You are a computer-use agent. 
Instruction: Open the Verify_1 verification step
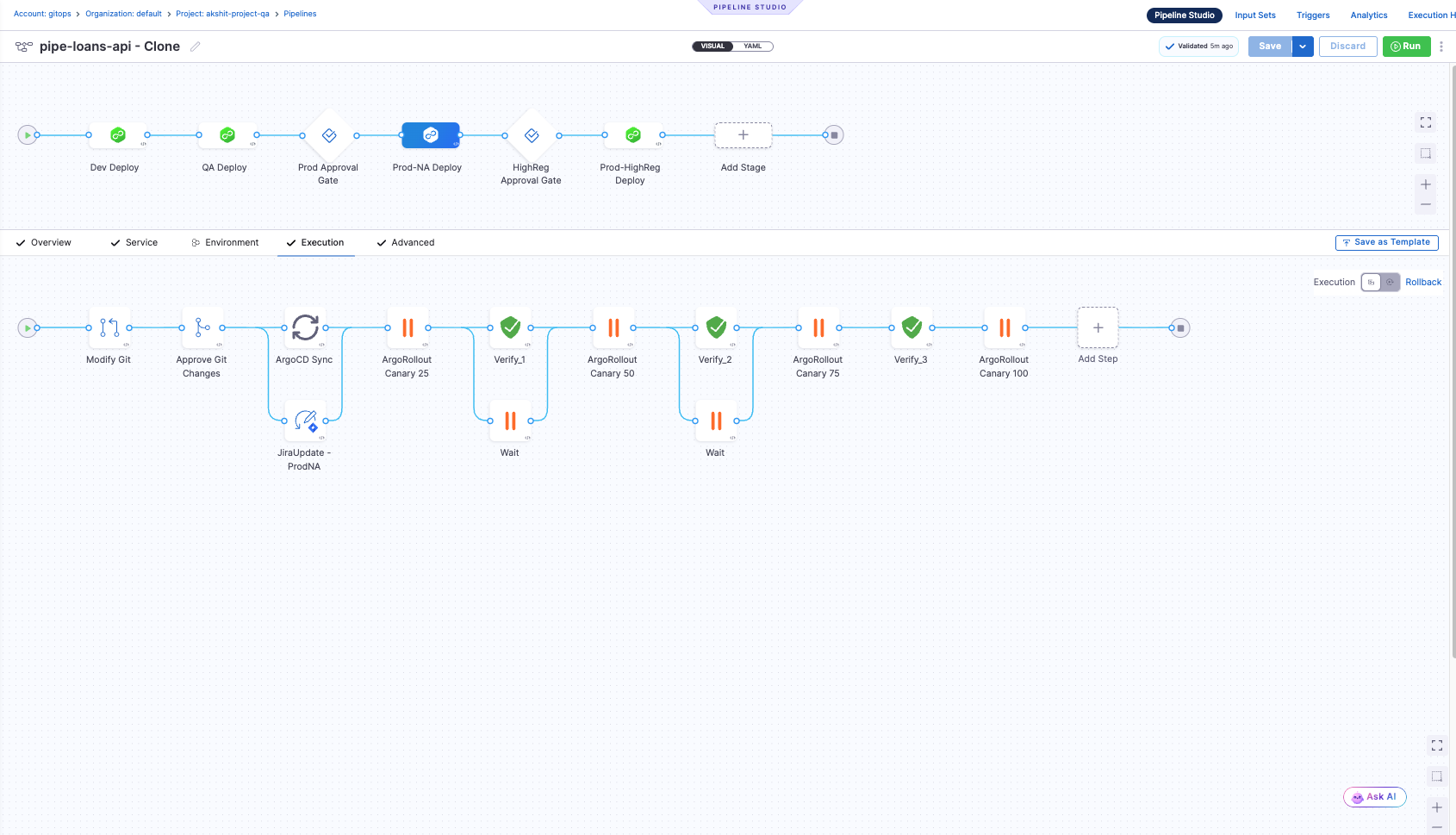pos(510,327)
